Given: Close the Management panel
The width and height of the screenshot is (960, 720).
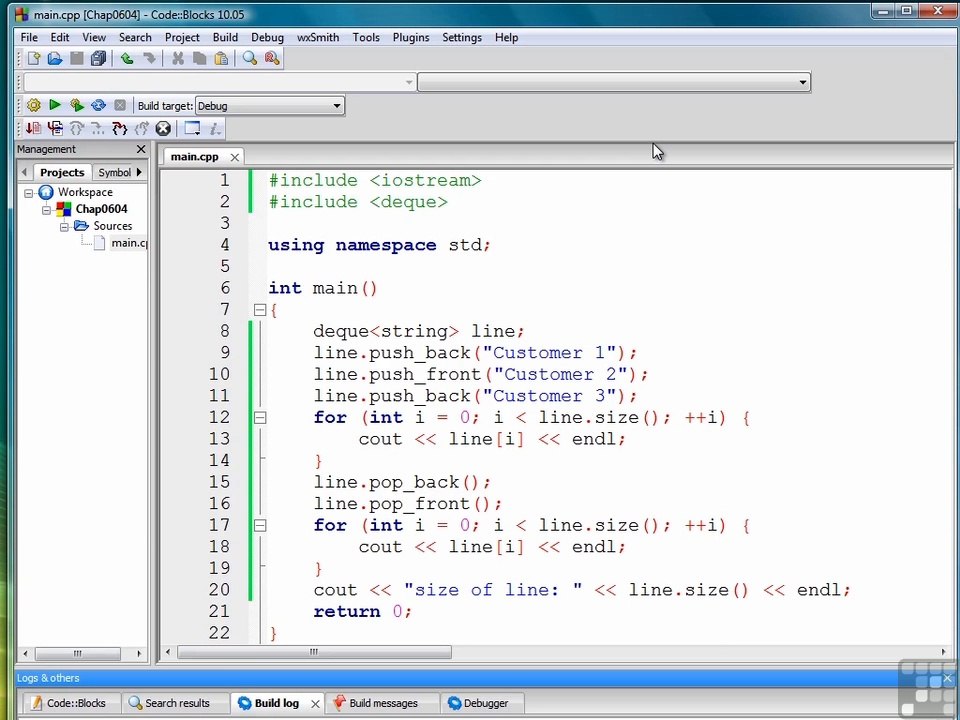Looking at the screenshot, I should [x=141, y=149].
